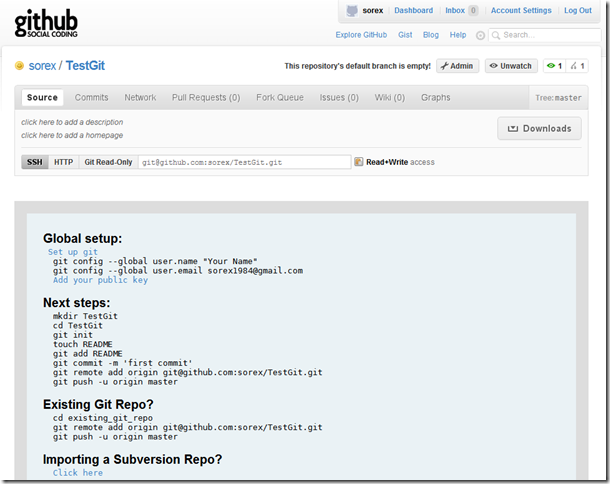Switch to the Commits tab
The width and height of the screenshot is (610, 484).
[91, 97]
